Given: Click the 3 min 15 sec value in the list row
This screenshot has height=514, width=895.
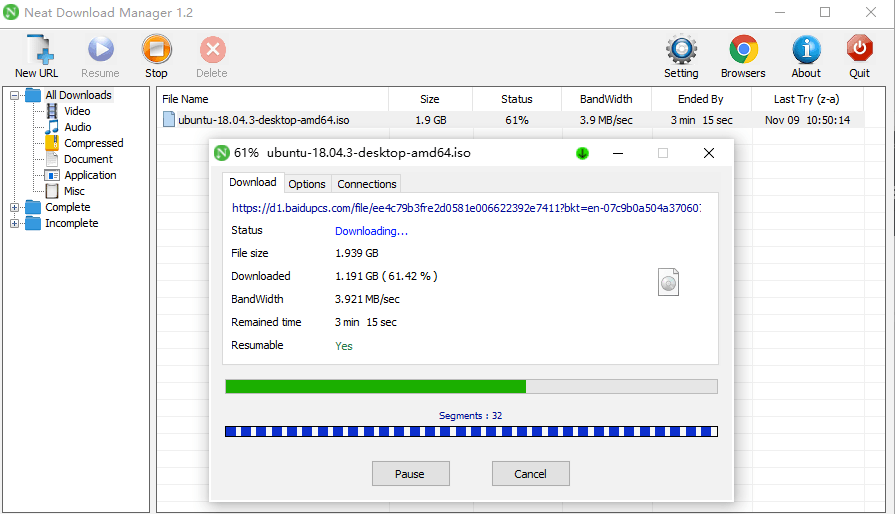Looking at the screenshot, I should tap(702, 120).
